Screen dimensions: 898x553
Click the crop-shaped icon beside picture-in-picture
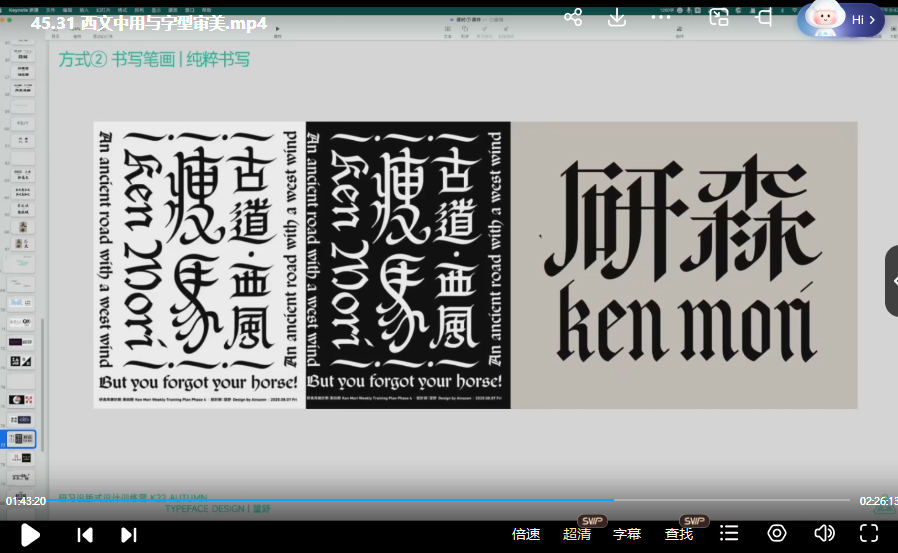(x=764, y=18)
